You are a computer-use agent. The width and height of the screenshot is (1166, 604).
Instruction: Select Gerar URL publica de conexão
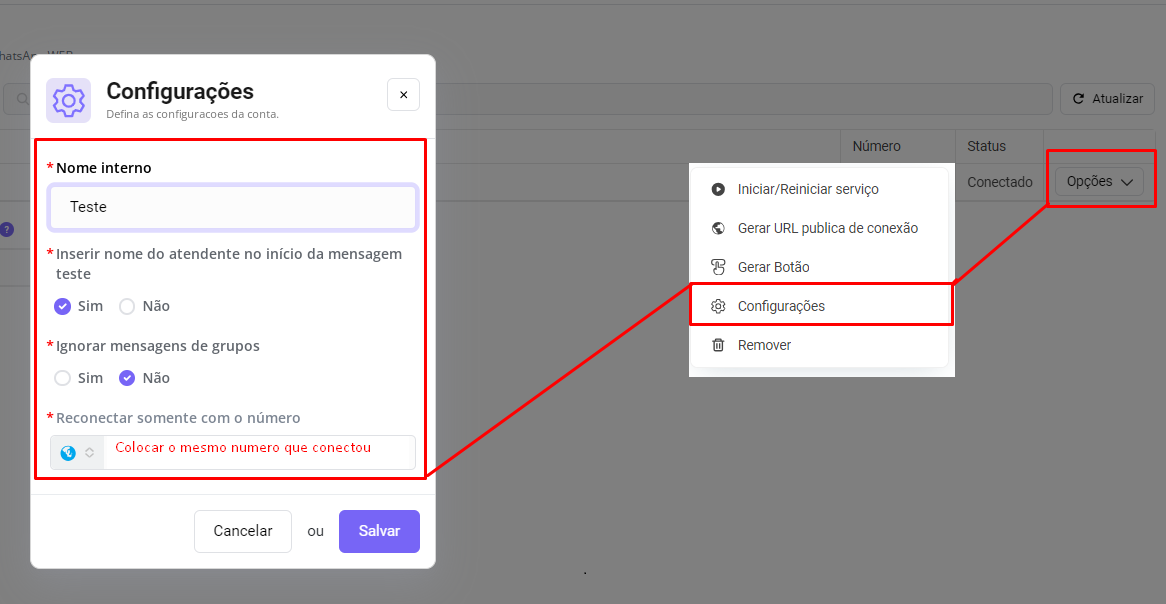pos(827,228)
